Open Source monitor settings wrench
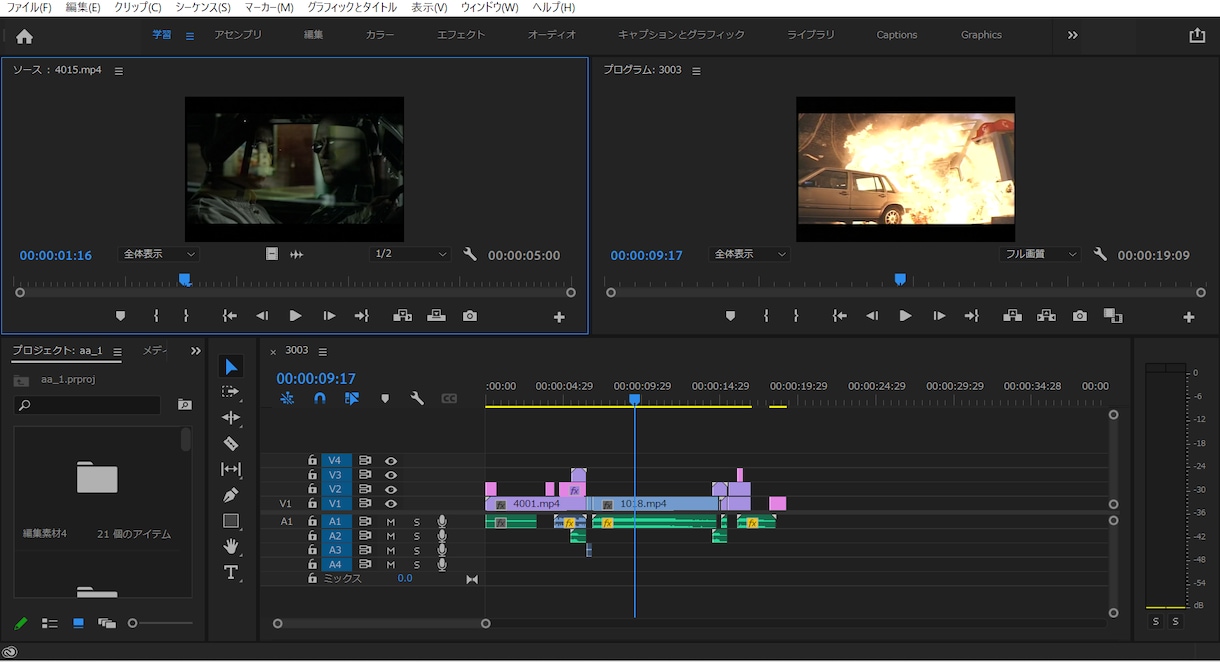Screen dimensions: 1220x662 pyautogui.click(x=470, y=254)
